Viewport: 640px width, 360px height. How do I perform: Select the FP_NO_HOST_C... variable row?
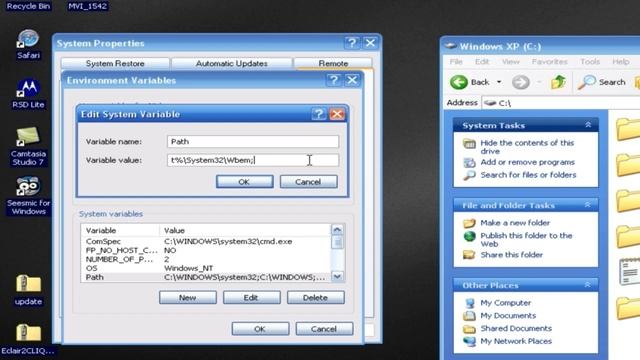pyautogui.click(x=205, y=250)
